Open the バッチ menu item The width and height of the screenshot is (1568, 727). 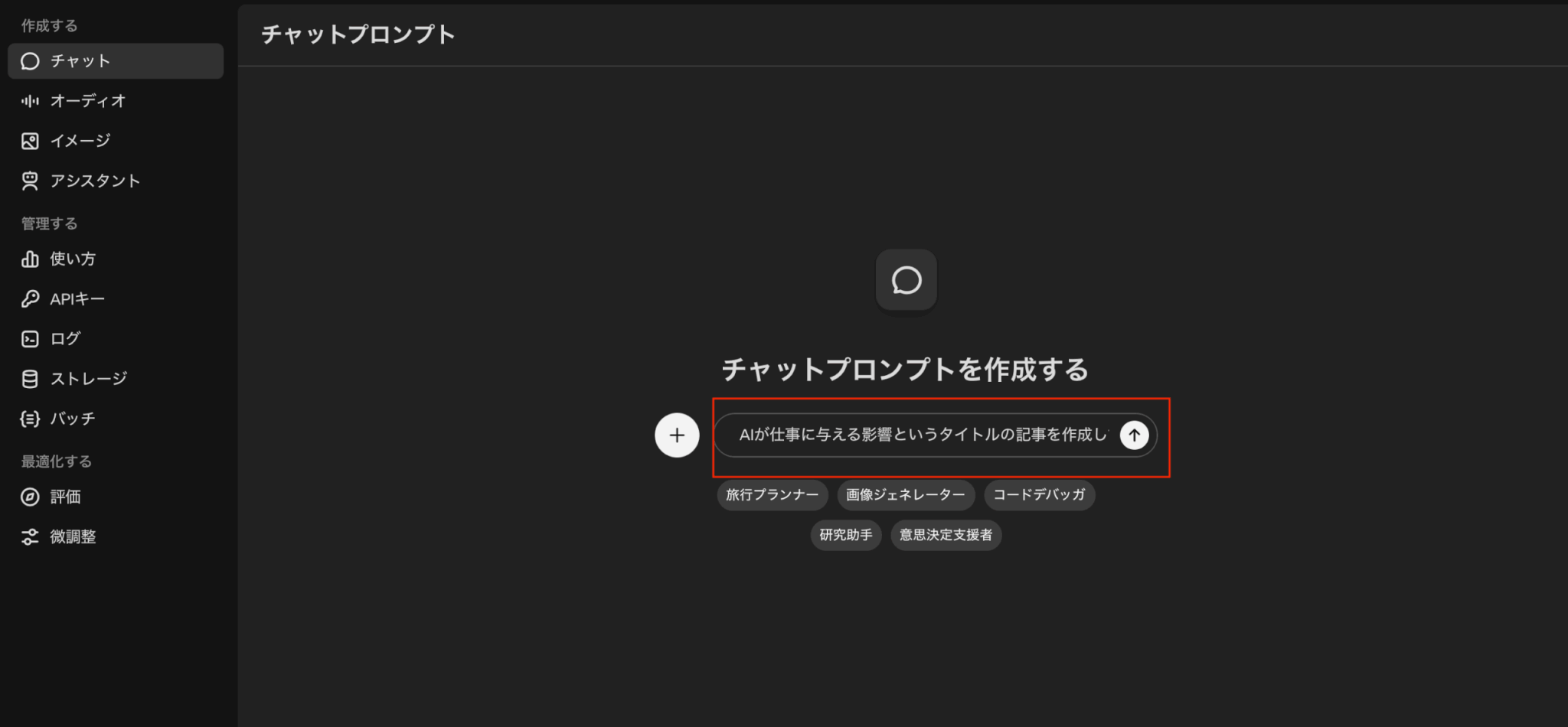[73, 419]
